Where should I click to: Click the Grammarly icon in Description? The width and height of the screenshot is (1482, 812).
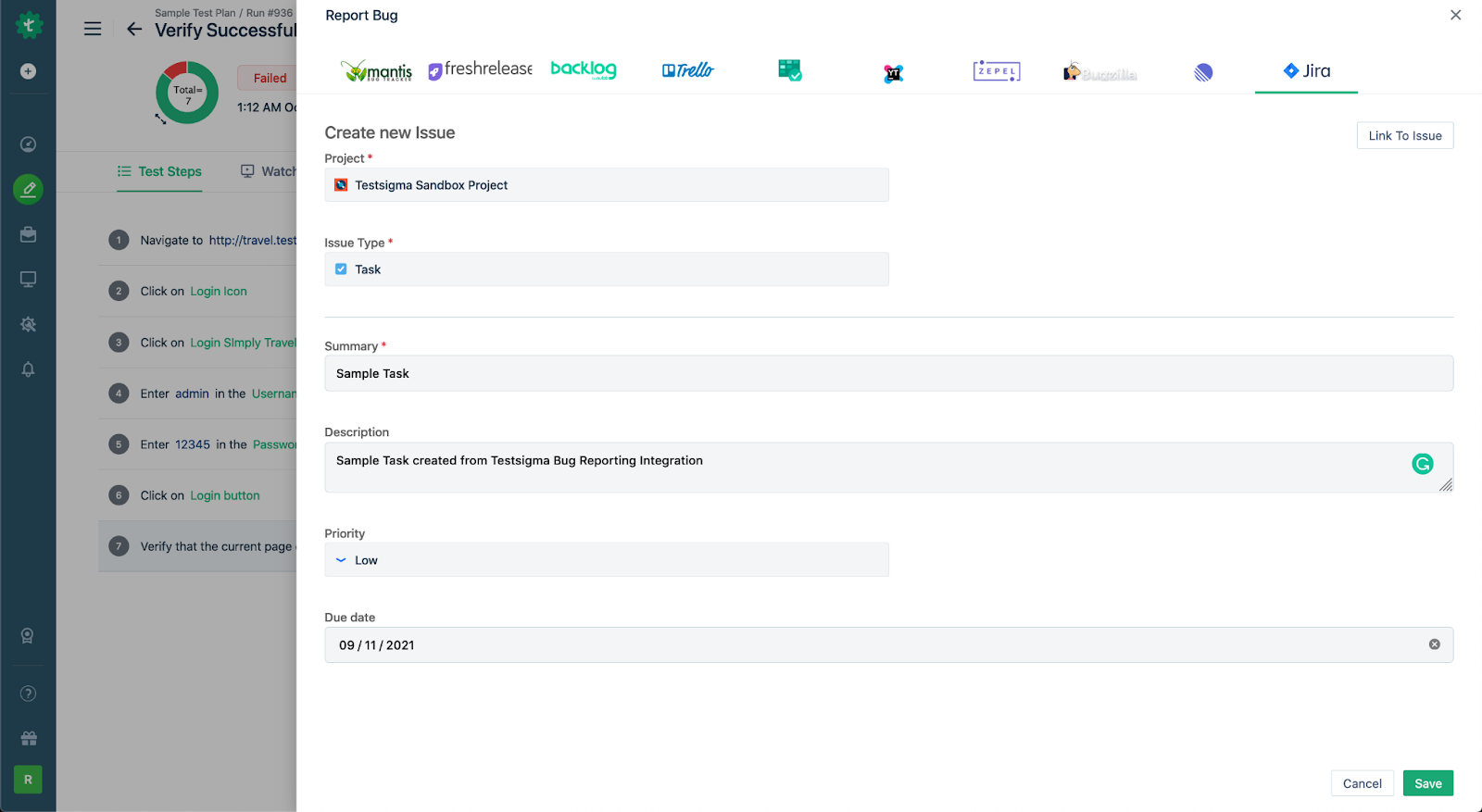1423,464
